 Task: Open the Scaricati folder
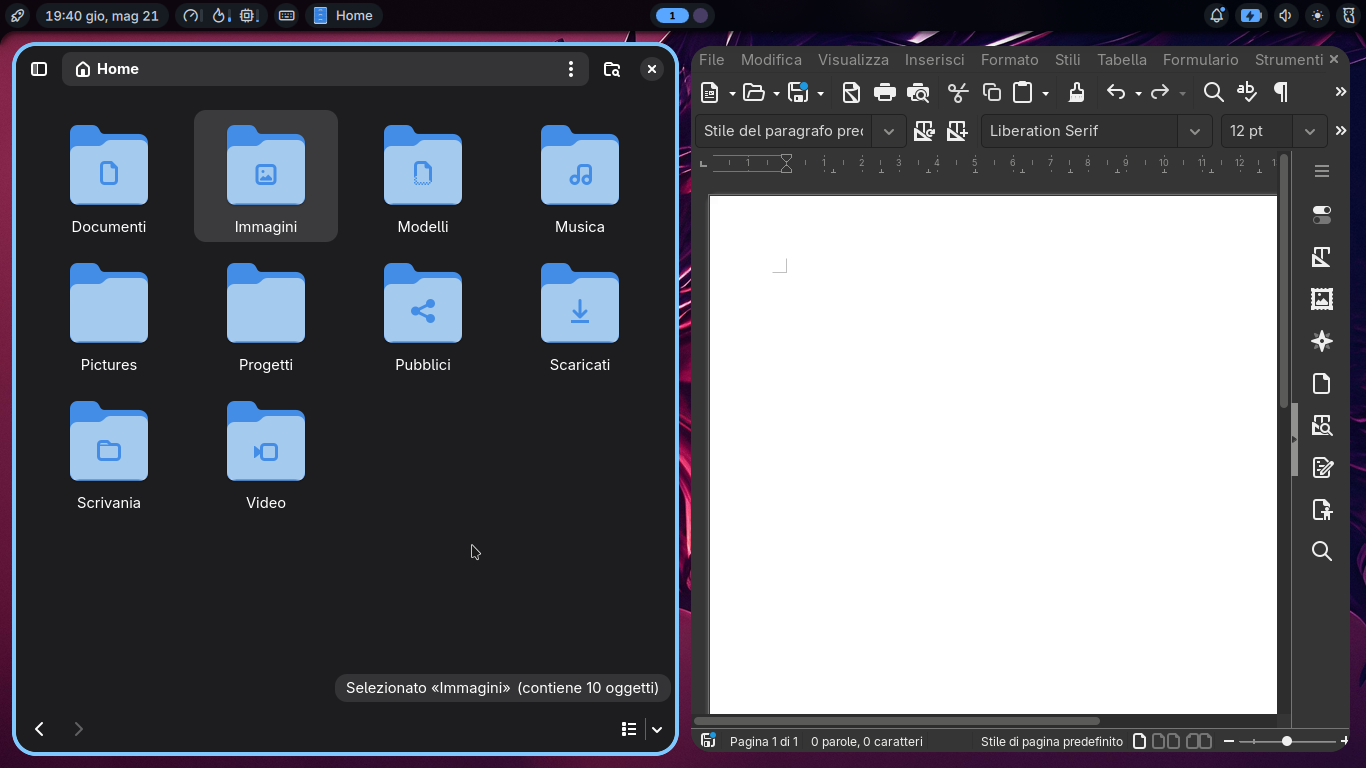[x=580, y=318]
